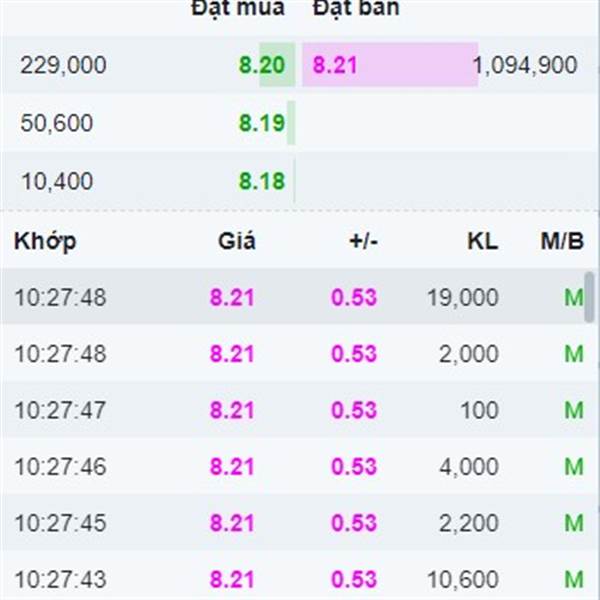Click the 8.20 bid price

click(x=262, y=65)
